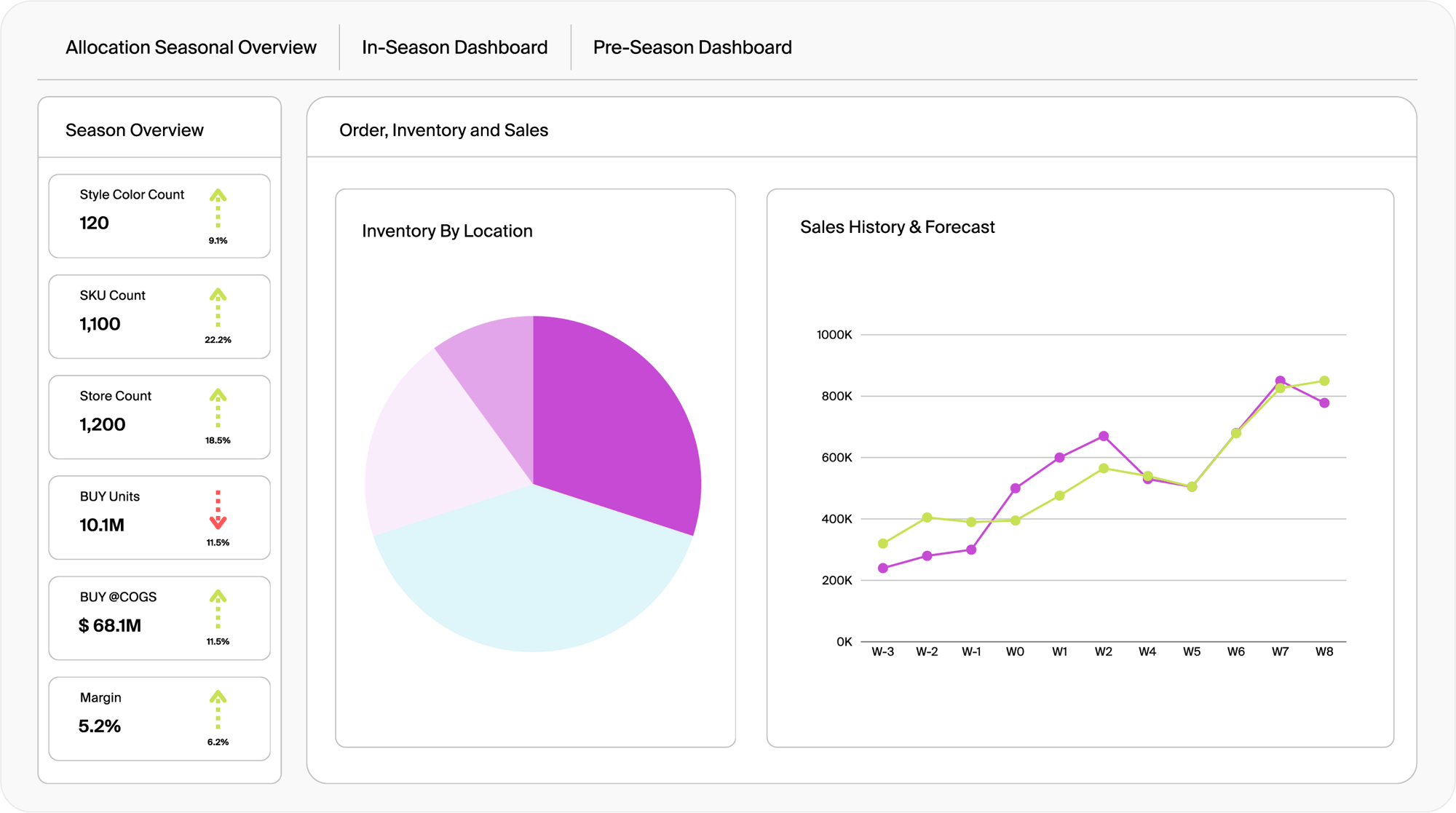Switch to the In-Season Dashboard tab
This screenshot has width=1456, height=813.
(x=454, y=47)
